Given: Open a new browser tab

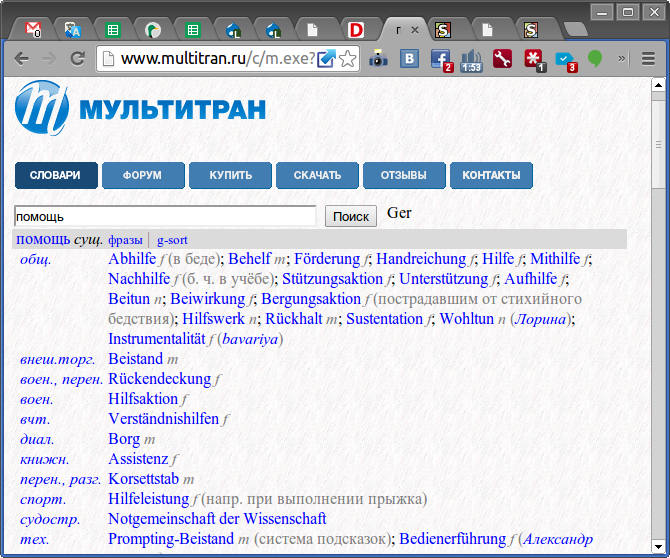Looking at the screenshot, I should [x=576, y=29].
